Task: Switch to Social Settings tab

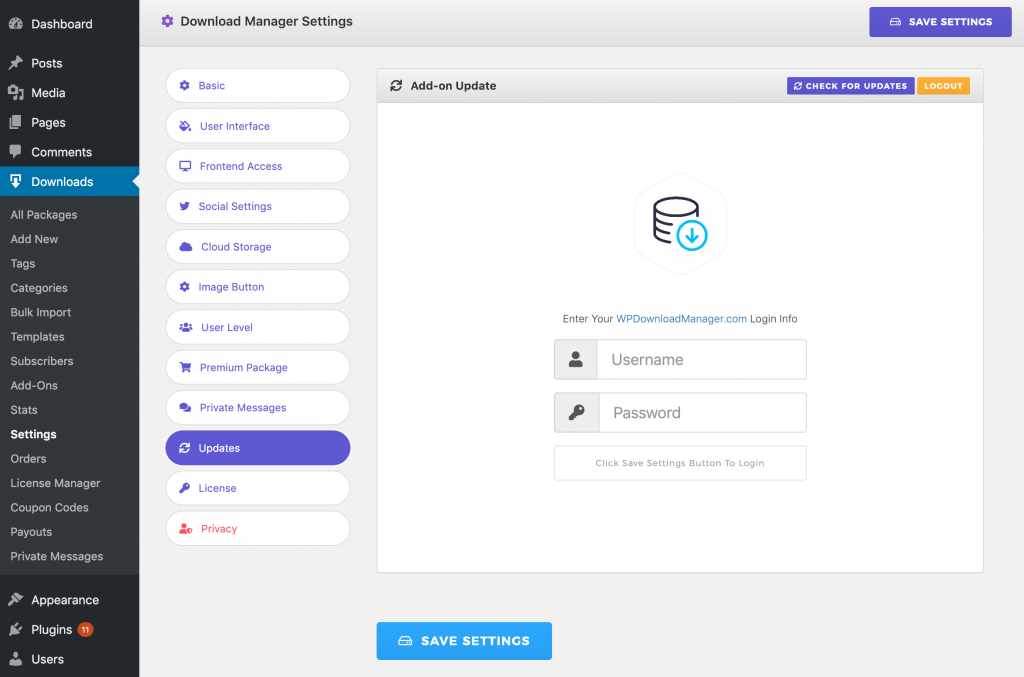Action: click(x=258, y=206)
